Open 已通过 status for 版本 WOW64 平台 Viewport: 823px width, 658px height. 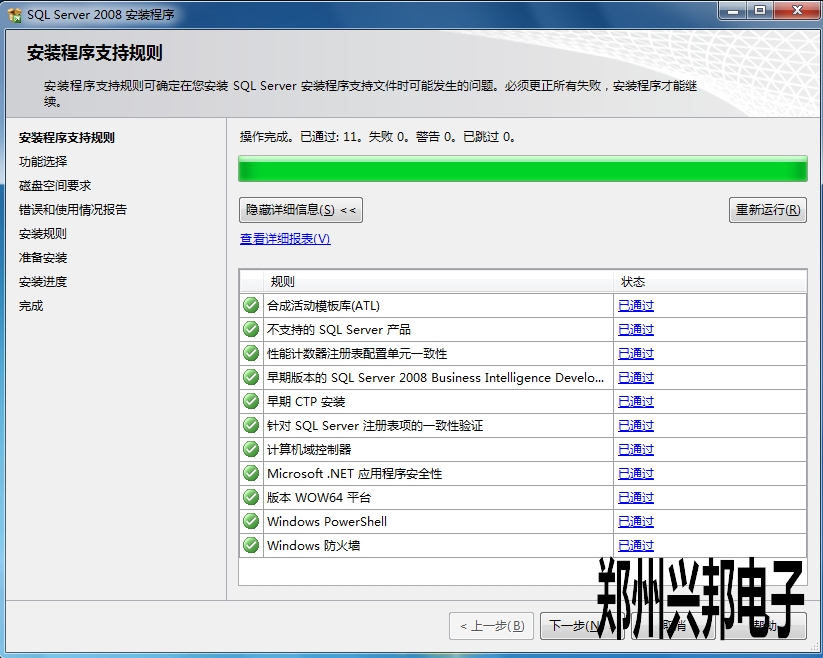[636, 497]
